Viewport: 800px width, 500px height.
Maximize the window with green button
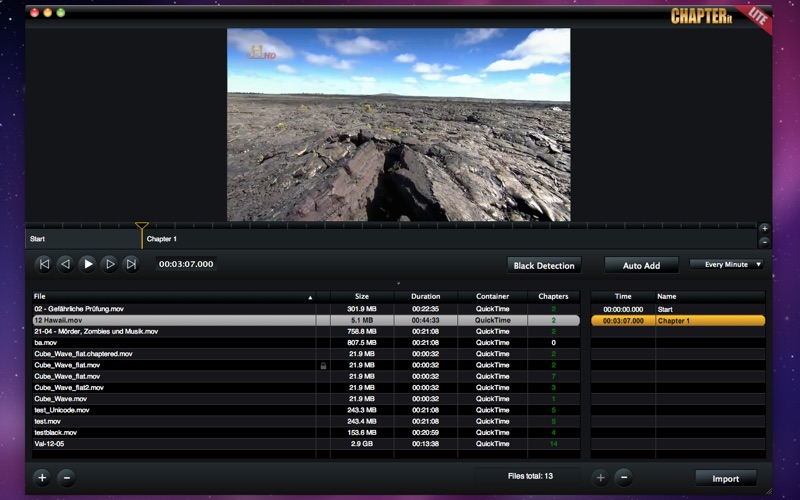pos(61,12)
